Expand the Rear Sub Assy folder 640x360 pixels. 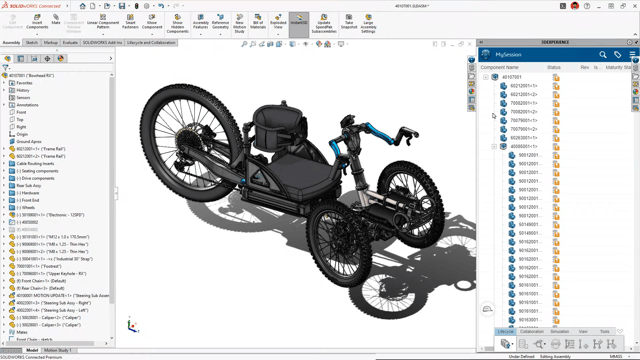[x=4, y=185]
